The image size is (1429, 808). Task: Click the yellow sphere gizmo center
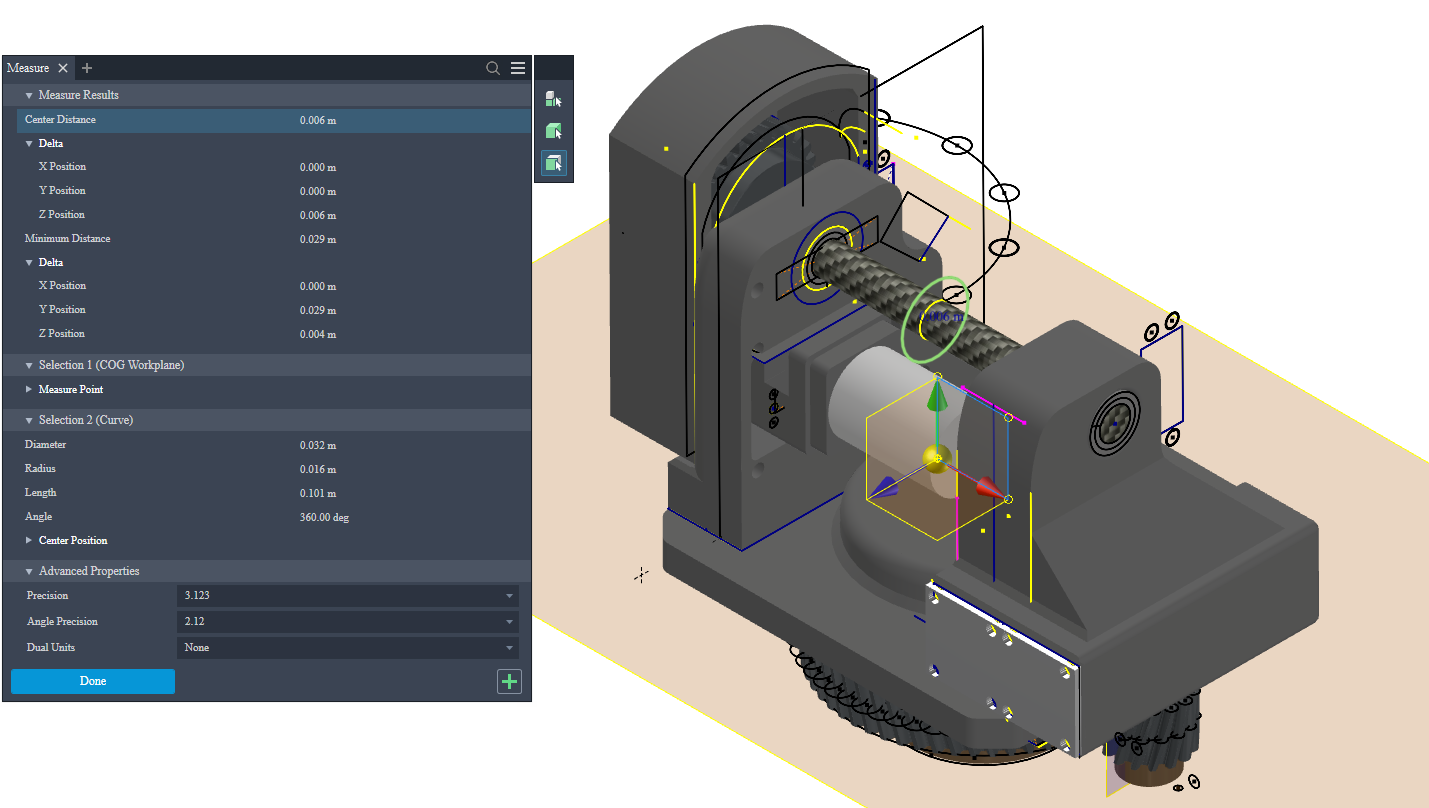pyautogui.click(x=935, y=459)
